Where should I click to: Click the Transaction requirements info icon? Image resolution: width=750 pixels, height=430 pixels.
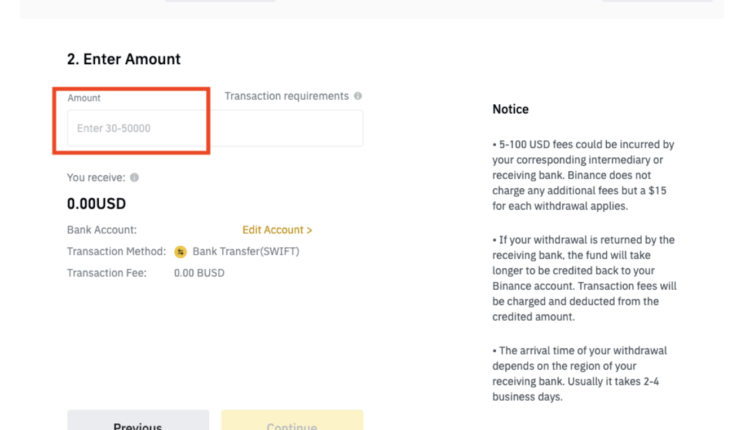tap(358, 96)
